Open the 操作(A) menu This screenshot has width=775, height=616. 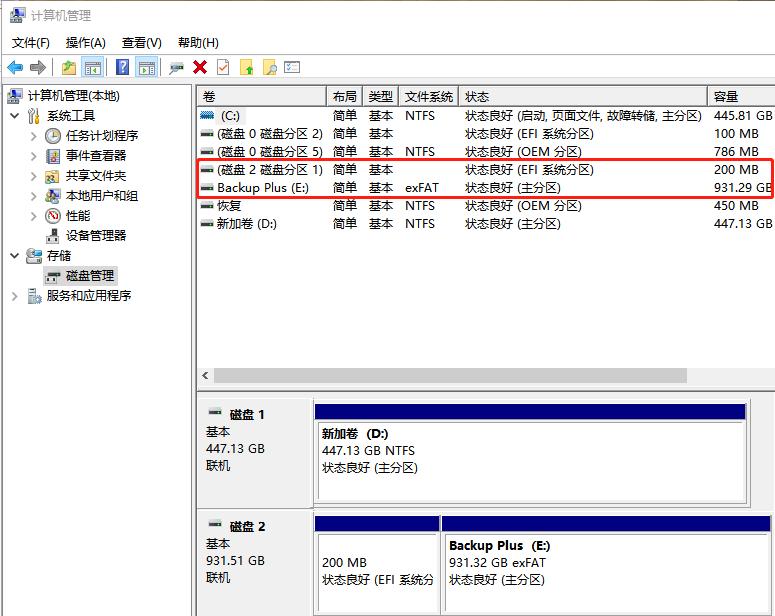(x=85, y=43)
